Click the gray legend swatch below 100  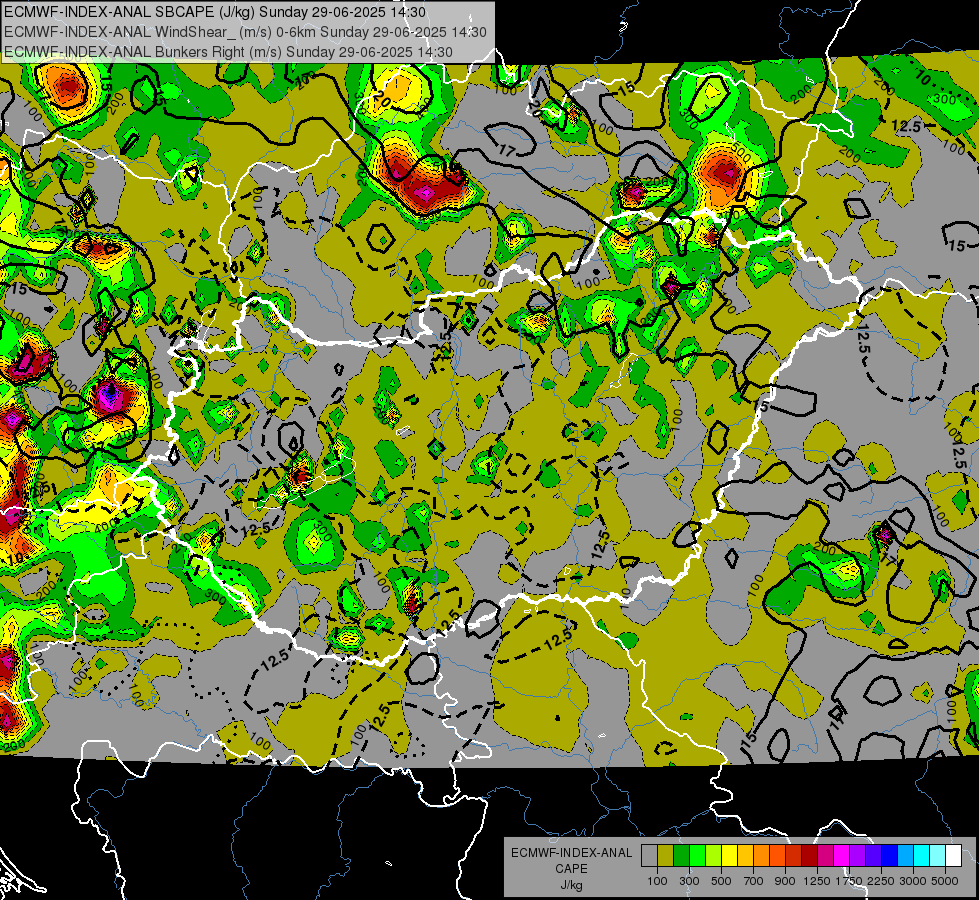[649, 856]
